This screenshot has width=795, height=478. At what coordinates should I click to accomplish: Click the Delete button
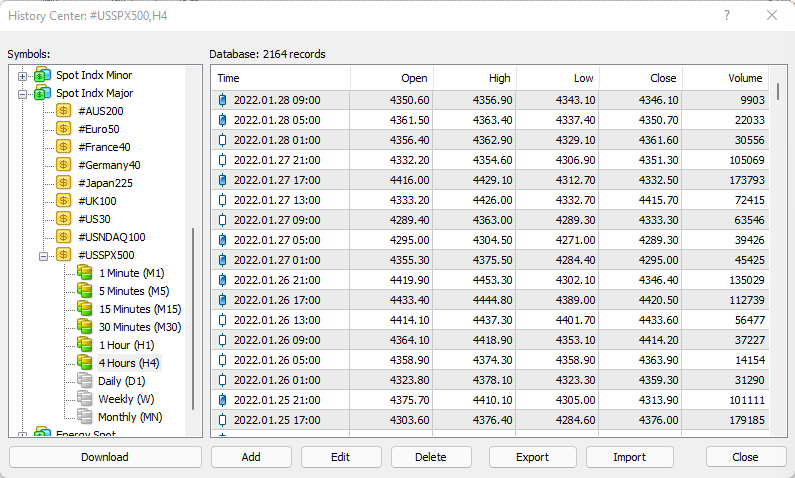click(431, 457)
